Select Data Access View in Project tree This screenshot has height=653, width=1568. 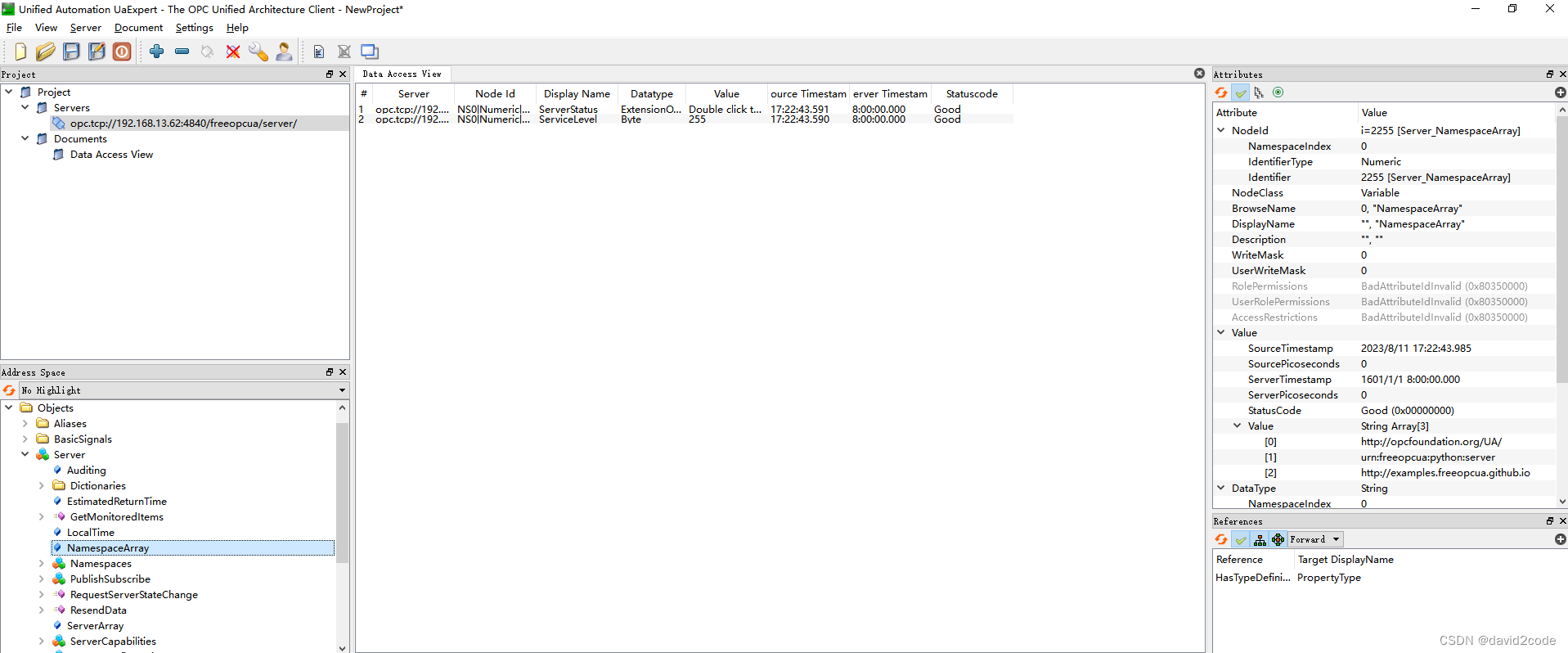(111, 154)
